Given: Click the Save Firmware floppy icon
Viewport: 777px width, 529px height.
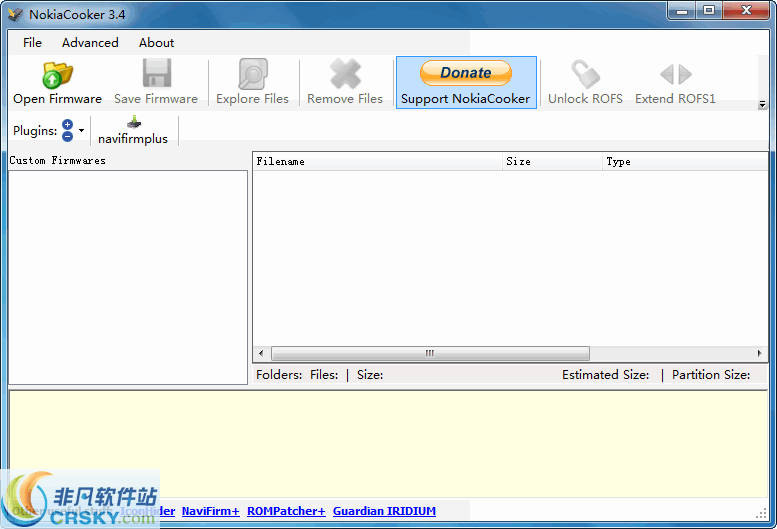Looking at the screenshot, I should tap(157, 73).
